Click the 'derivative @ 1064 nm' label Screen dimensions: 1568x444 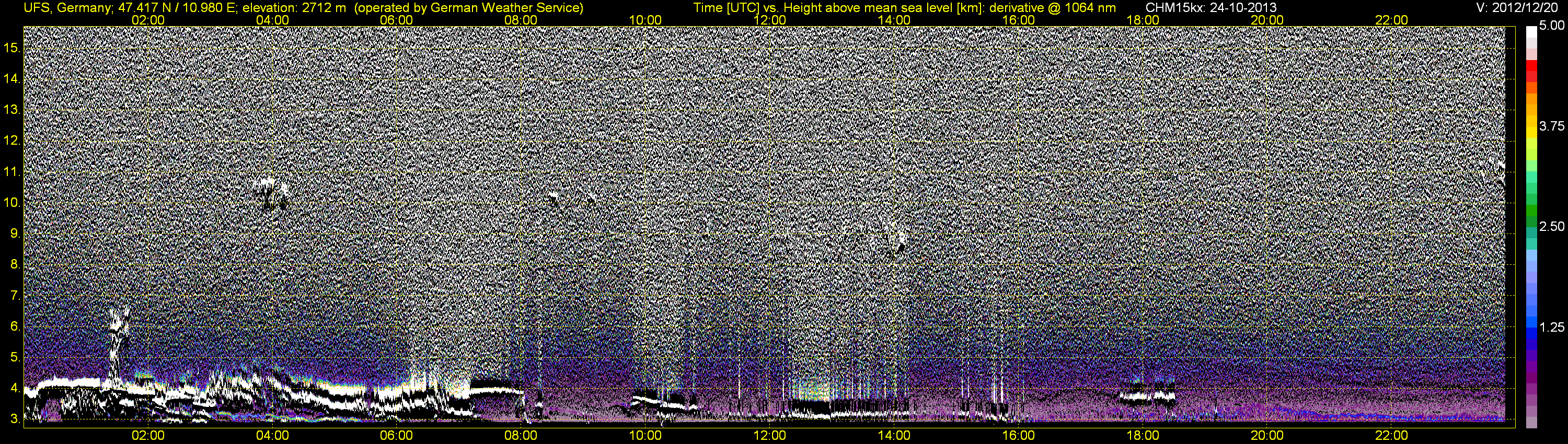point(1053,7)
